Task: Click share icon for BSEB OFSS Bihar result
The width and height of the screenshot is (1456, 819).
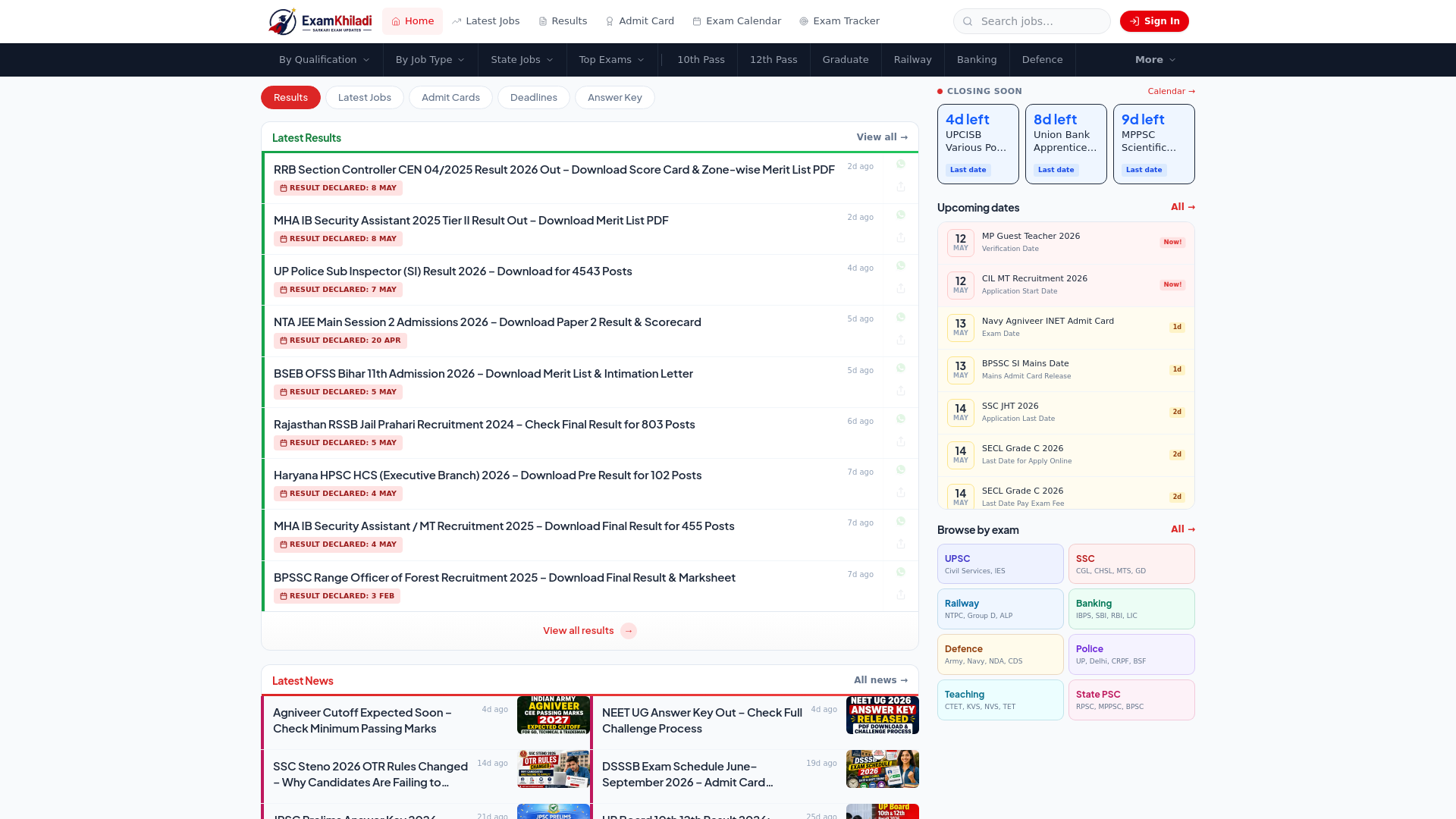Action: point(901,391)
